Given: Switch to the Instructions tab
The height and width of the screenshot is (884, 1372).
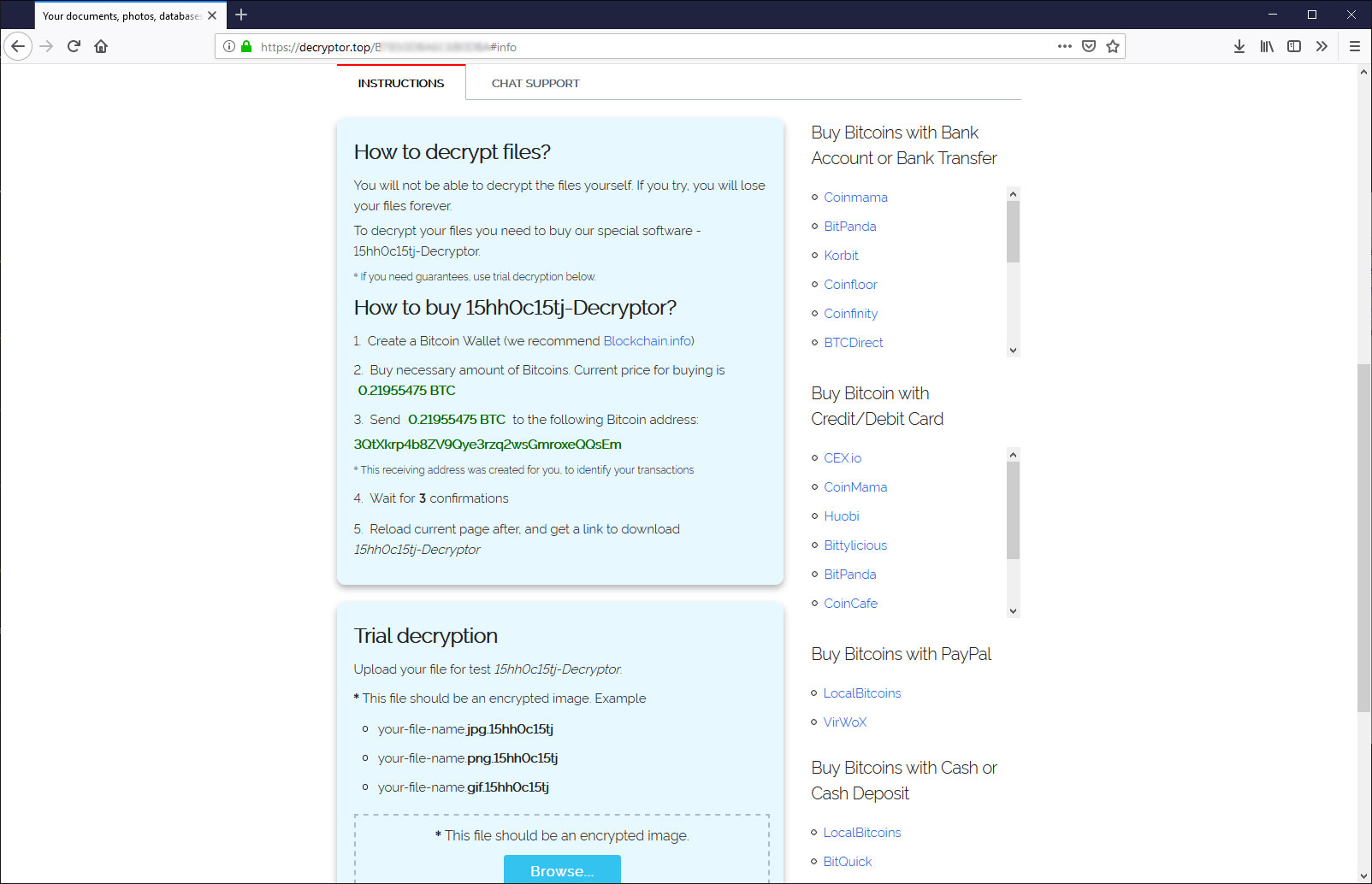Looking at the screenshot, I should [x=401, y=83].
